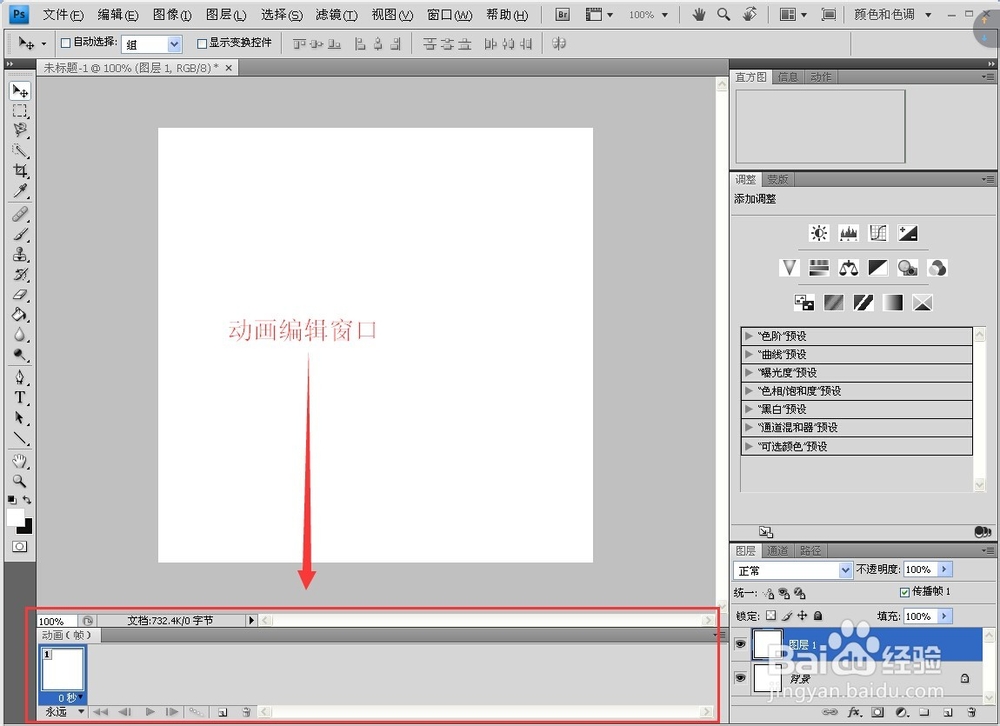Select the Clone Stamp tool
The width and height of the screenshot is (1000, 726).
[x=20, y=254]
